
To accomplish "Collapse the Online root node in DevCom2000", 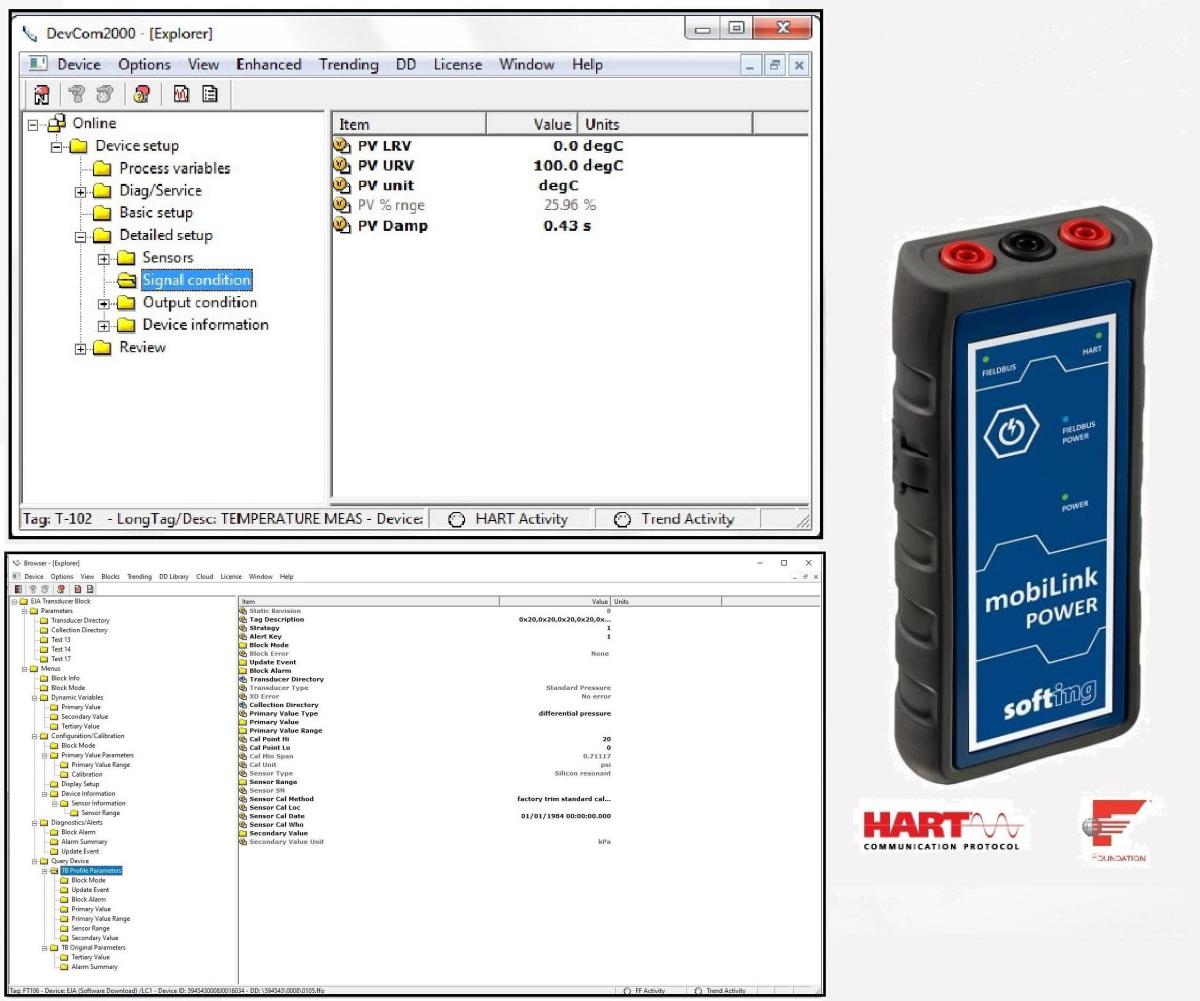I will click(33, 125).
